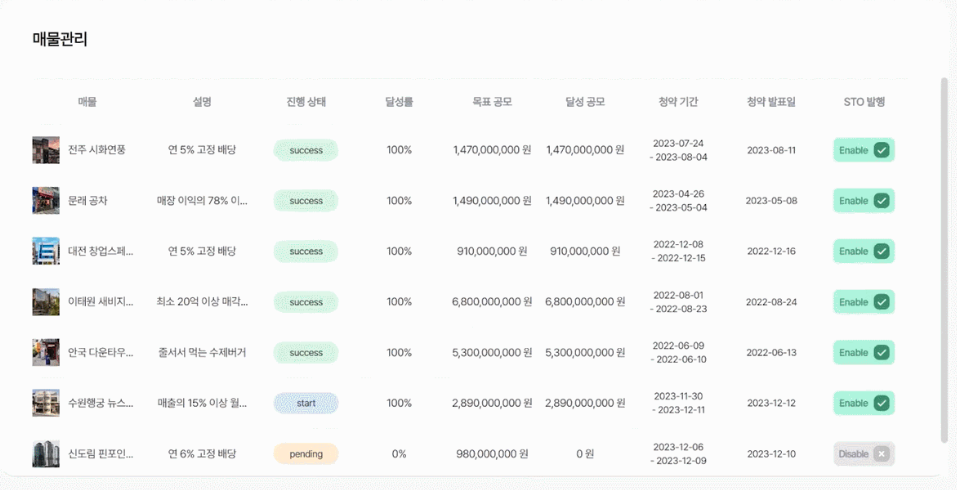Toggle STO Enable for 문래 공차
This screenshot has height=490, width=957.
(864, 201)
